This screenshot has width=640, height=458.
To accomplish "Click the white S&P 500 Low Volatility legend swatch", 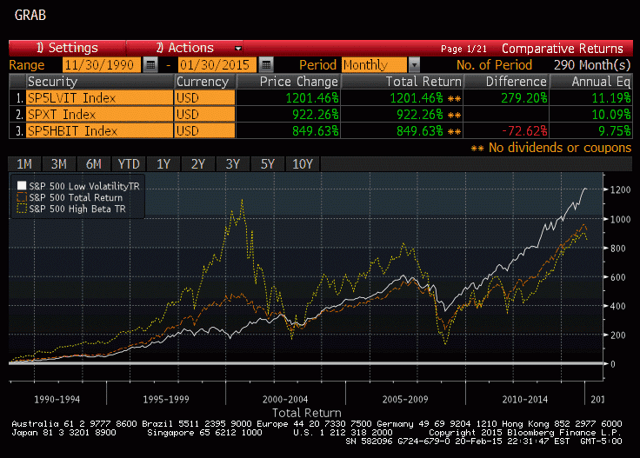I will pyautogui.click(x=22, y=186).
